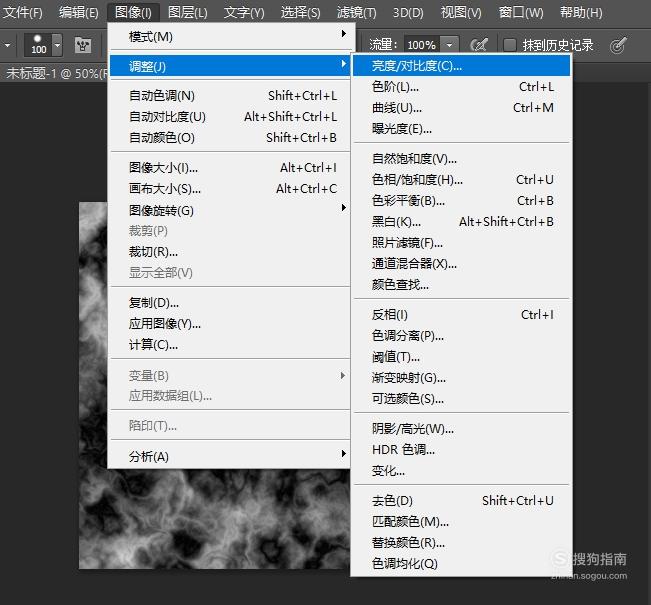Image resolution: width=651 pixels, height=605 pixels.
Task: Open the 编辑(E) menu
Action: pyautogui.click(x=79, y=12)
